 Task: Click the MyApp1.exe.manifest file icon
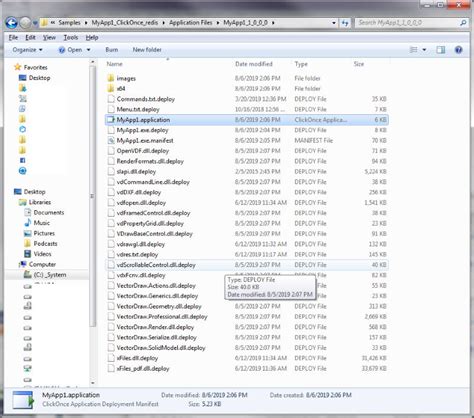tap(111, 140)
